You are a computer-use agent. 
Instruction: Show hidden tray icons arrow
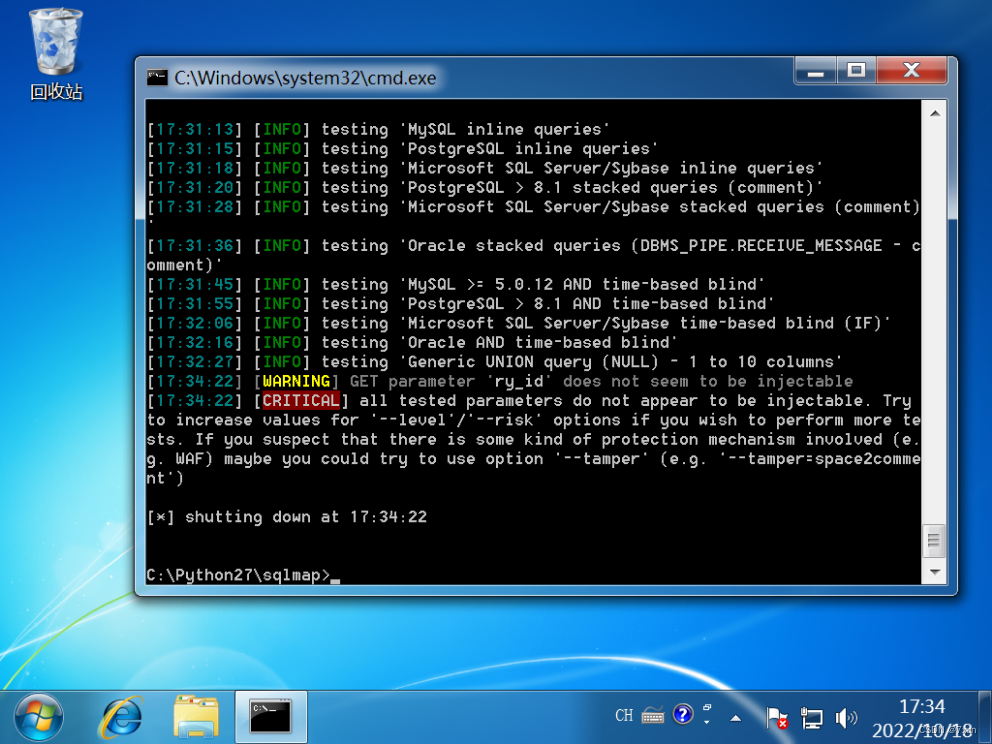pyautogui.click(x=735, y=717)
